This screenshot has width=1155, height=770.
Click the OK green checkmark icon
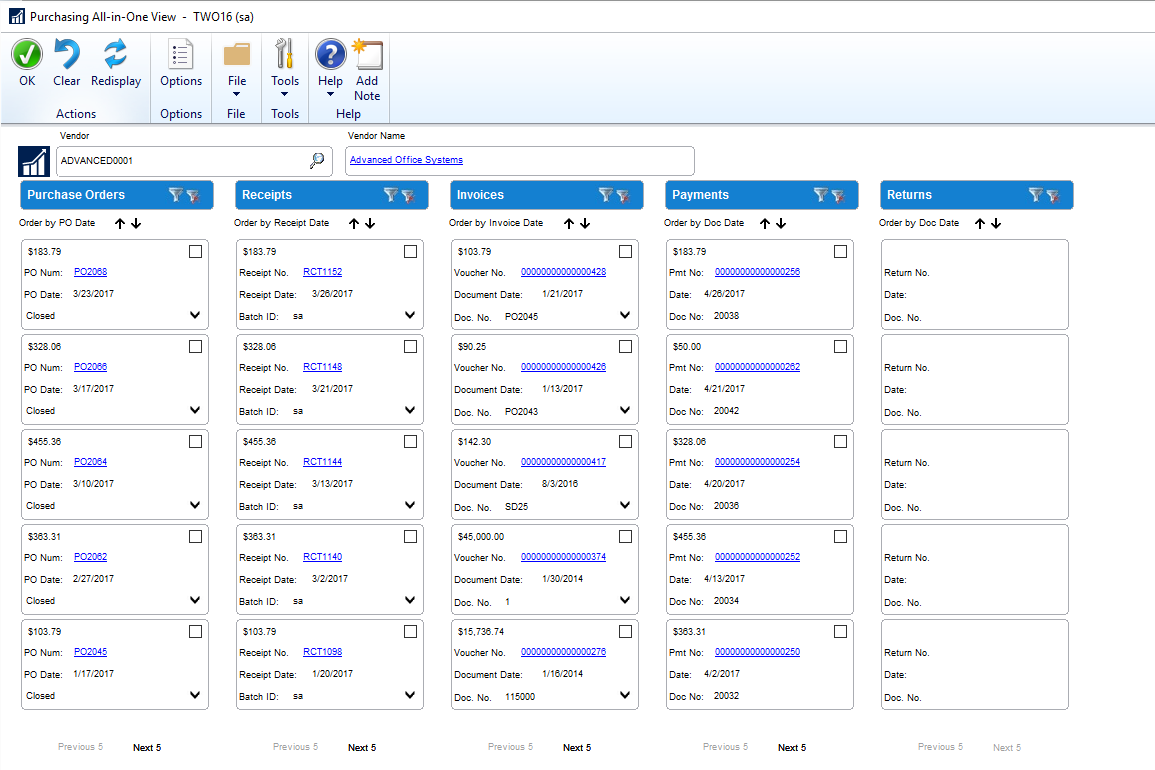27,55
